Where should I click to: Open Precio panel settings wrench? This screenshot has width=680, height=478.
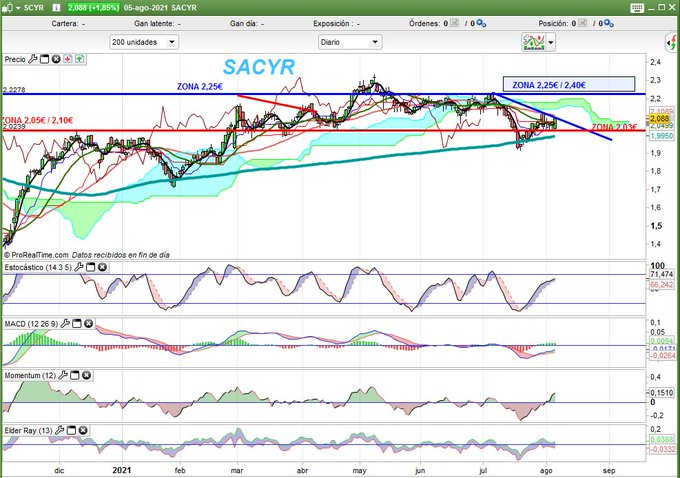click(33, 59)
